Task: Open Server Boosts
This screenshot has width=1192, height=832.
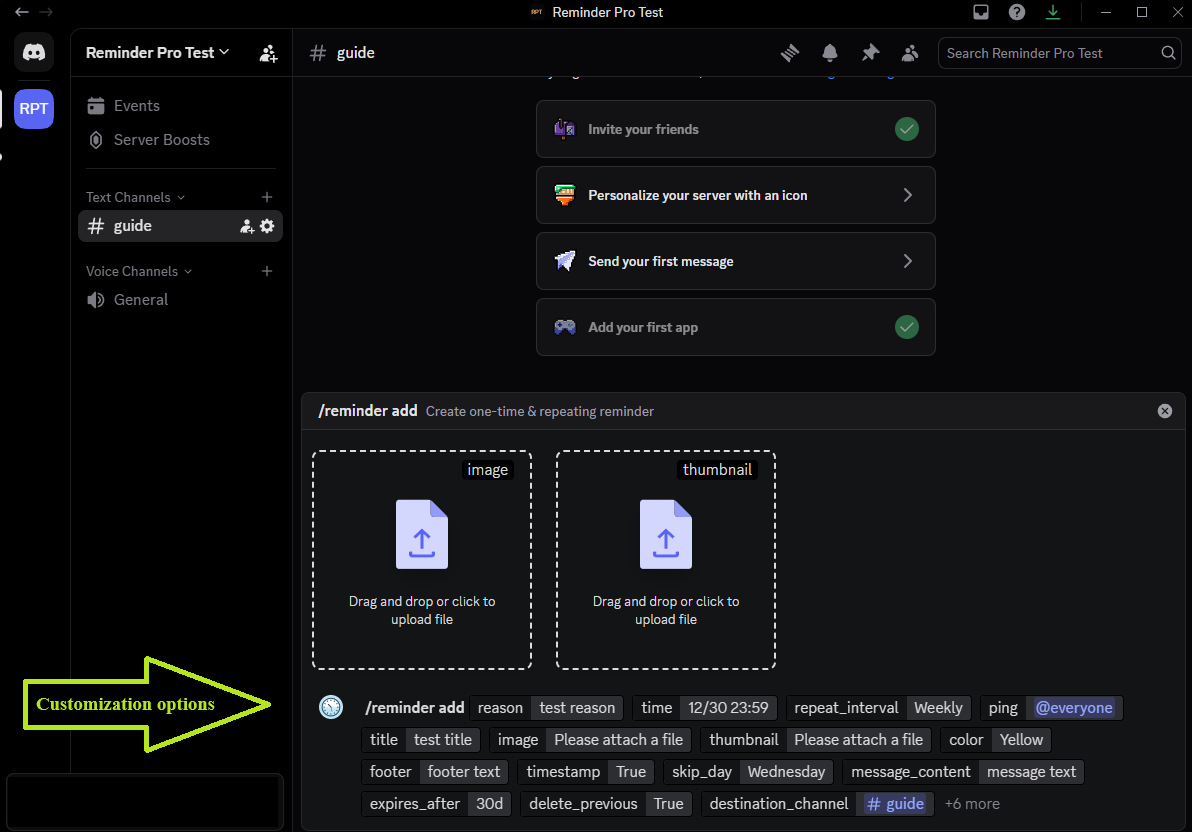Action: coord(180,140)
